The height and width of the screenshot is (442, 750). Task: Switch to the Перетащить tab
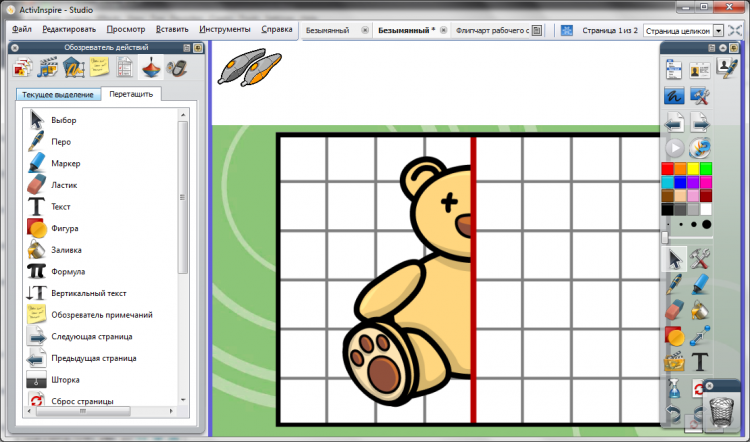click(x=131, y=94)
